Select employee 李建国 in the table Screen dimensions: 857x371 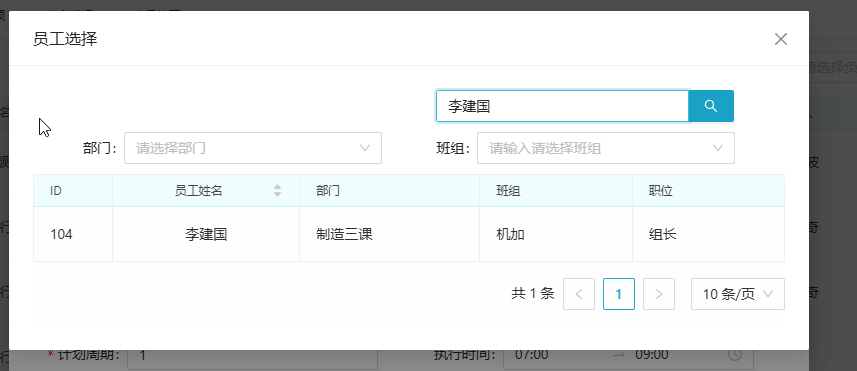point(206,234)
